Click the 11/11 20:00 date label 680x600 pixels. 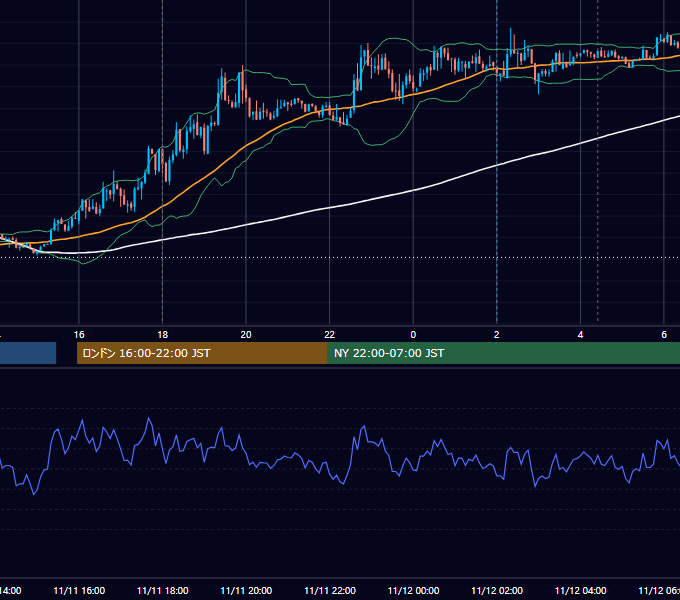click(x=246, y=590)
